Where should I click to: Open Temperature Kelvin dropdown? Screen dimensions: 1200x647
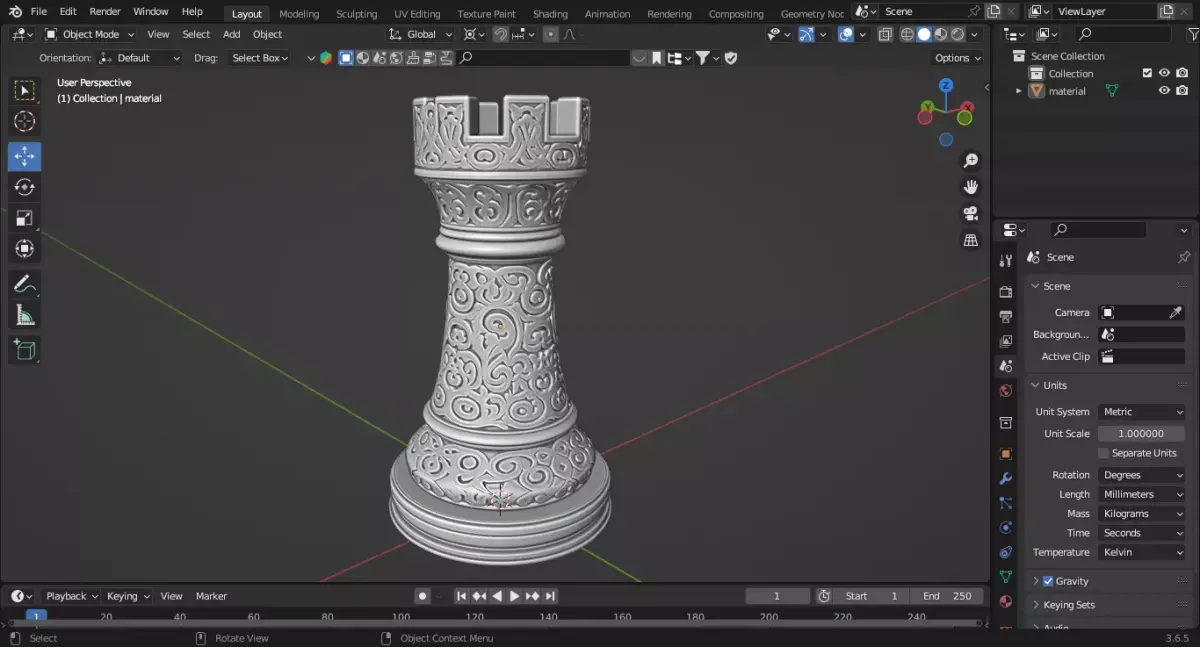[1141, 552]
